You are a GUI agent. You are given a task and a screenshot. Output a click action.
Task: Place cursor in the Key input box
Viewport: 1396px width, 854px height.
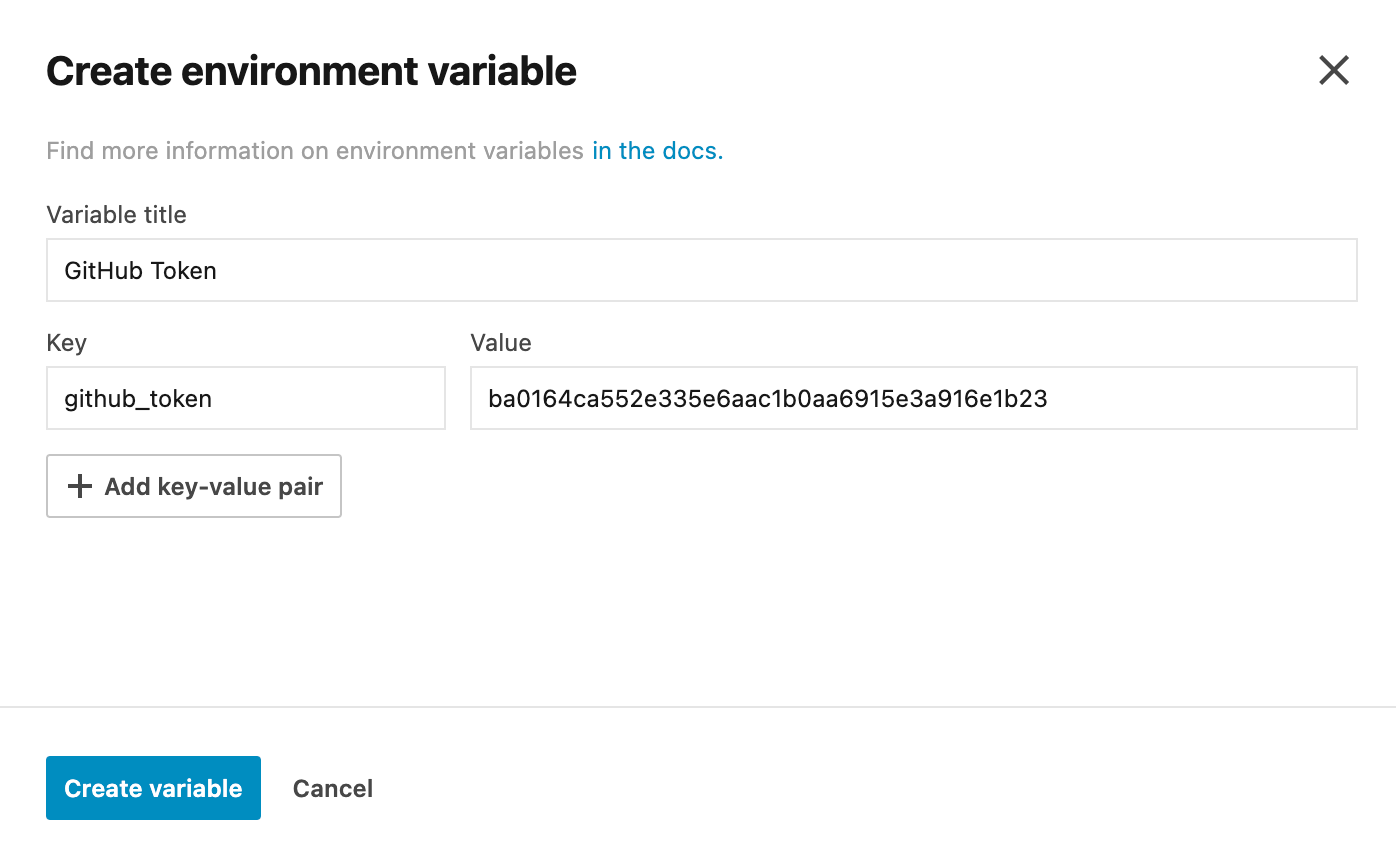[245, 398]
